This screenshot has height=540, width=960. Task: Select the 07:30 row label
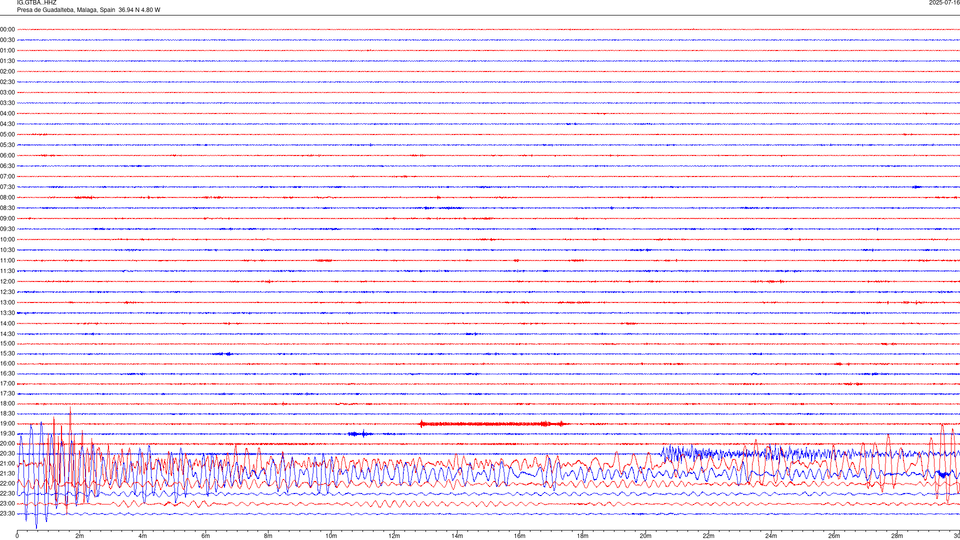(7, 187)
